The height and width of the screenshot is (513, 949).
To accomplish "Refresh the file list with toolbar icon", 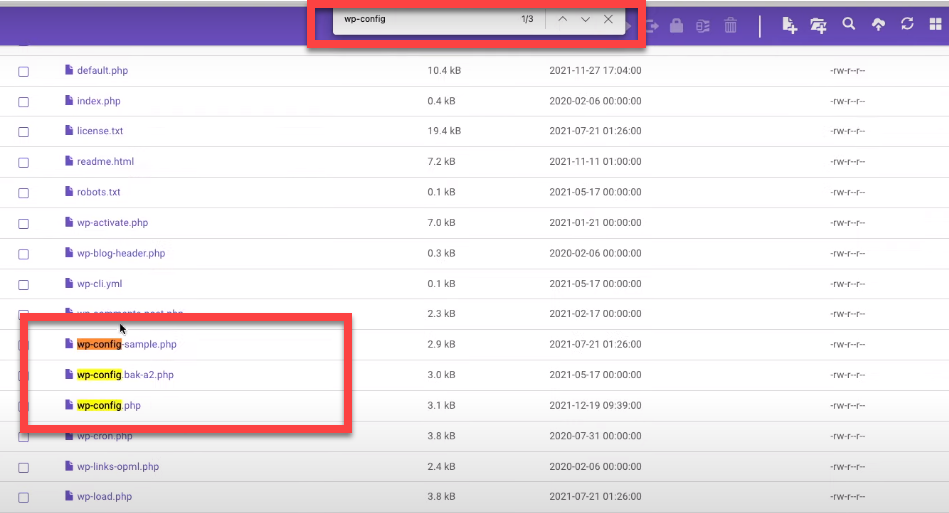I will (907, 24).
